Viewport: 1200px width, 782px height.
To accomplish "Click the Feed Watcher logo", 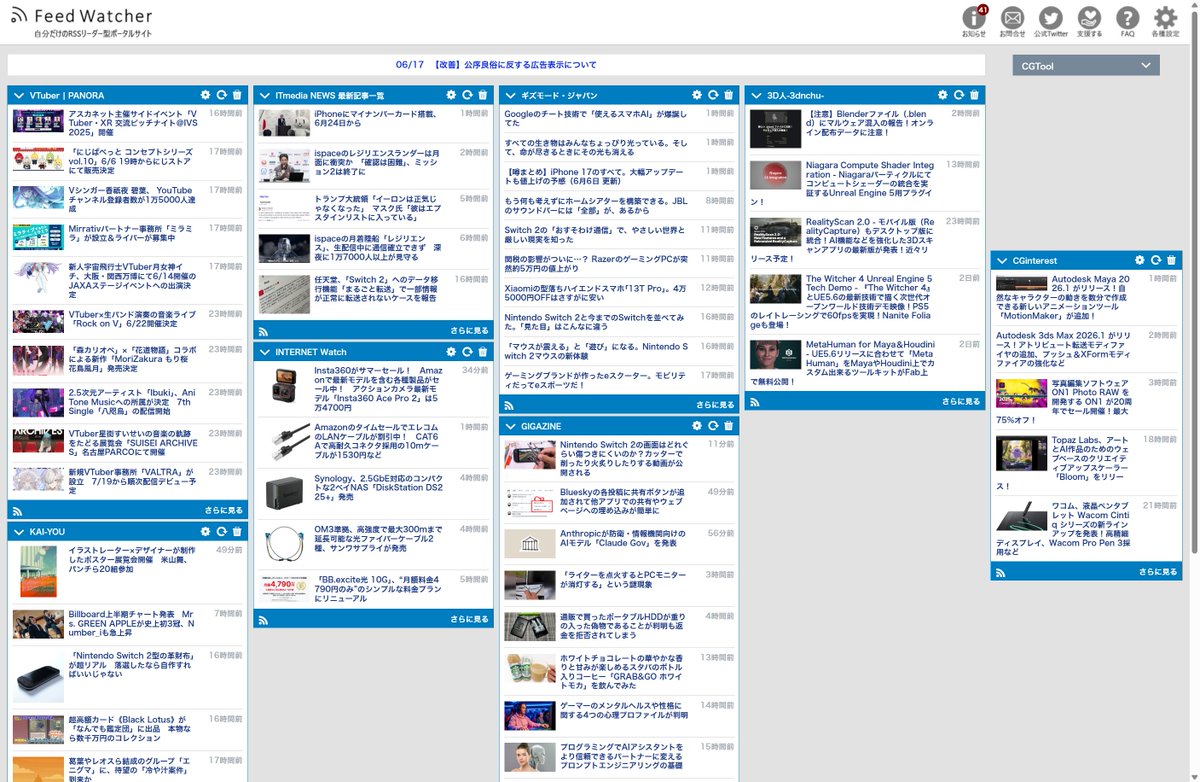I will click(82, 16).
